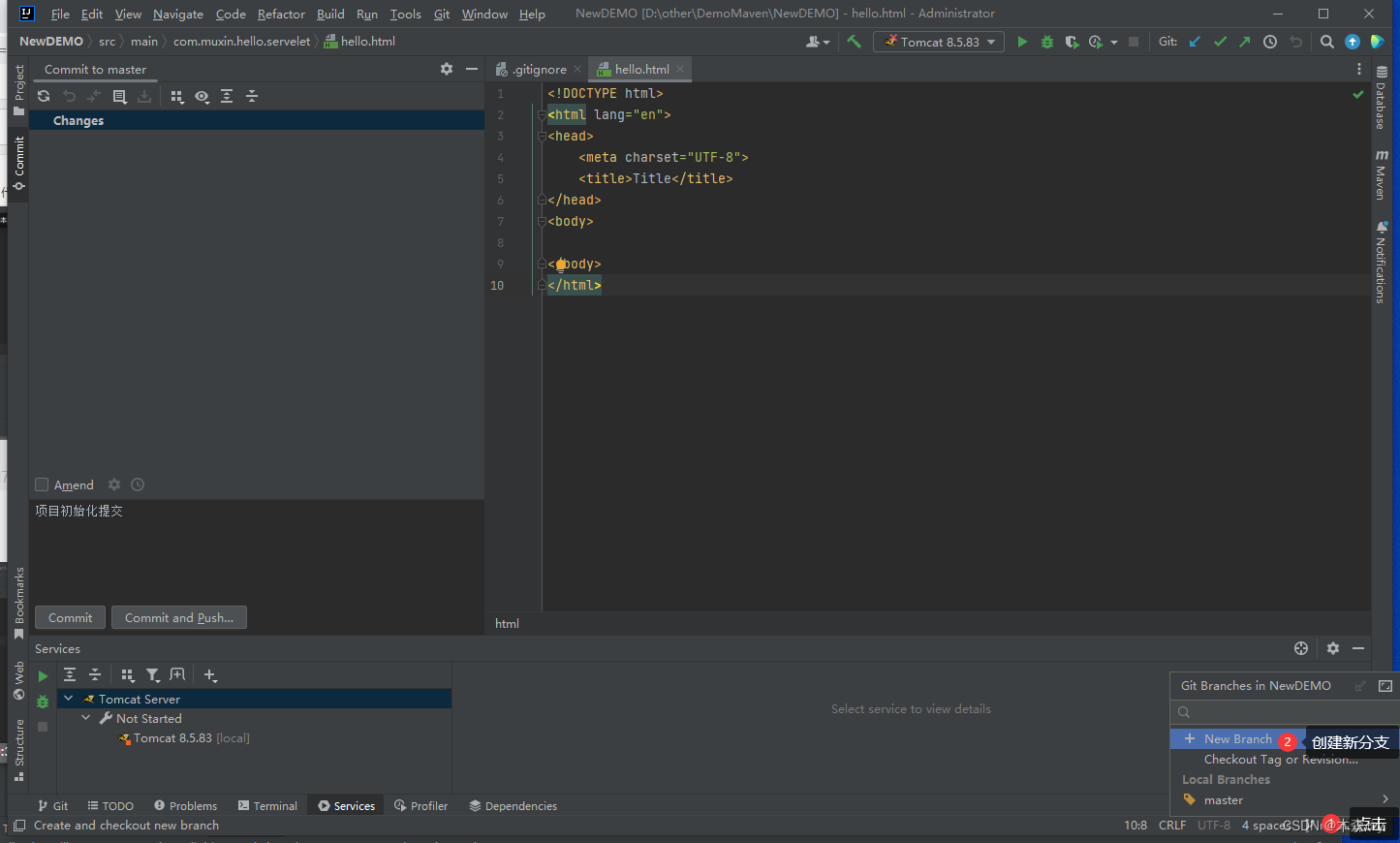Click the Git rollback arrow in main toolbar
This screenshot has height=843, width=1400.
[1296, 42]
